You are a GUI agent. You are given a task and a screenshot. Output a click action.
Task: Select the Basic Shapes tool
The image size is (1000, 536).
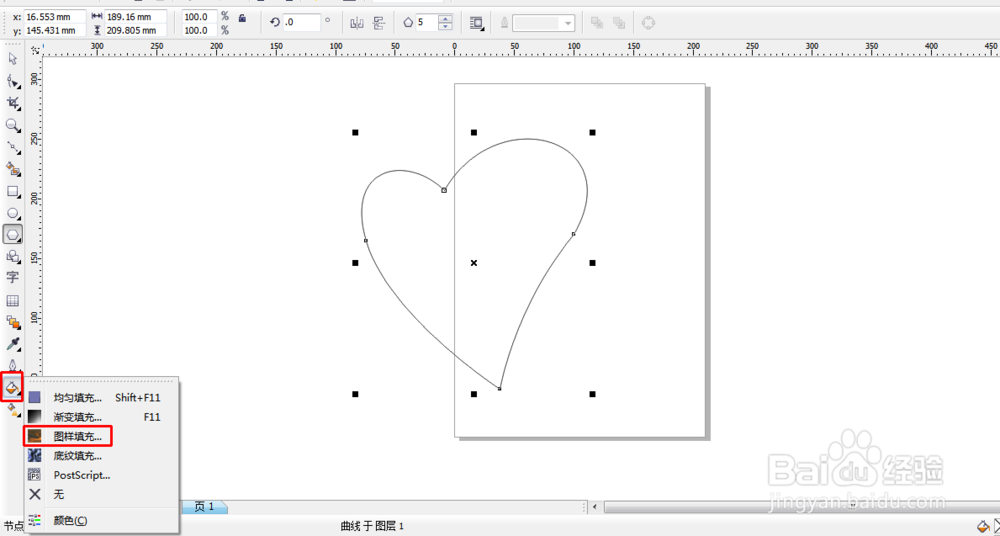click(x=12, y=257)
